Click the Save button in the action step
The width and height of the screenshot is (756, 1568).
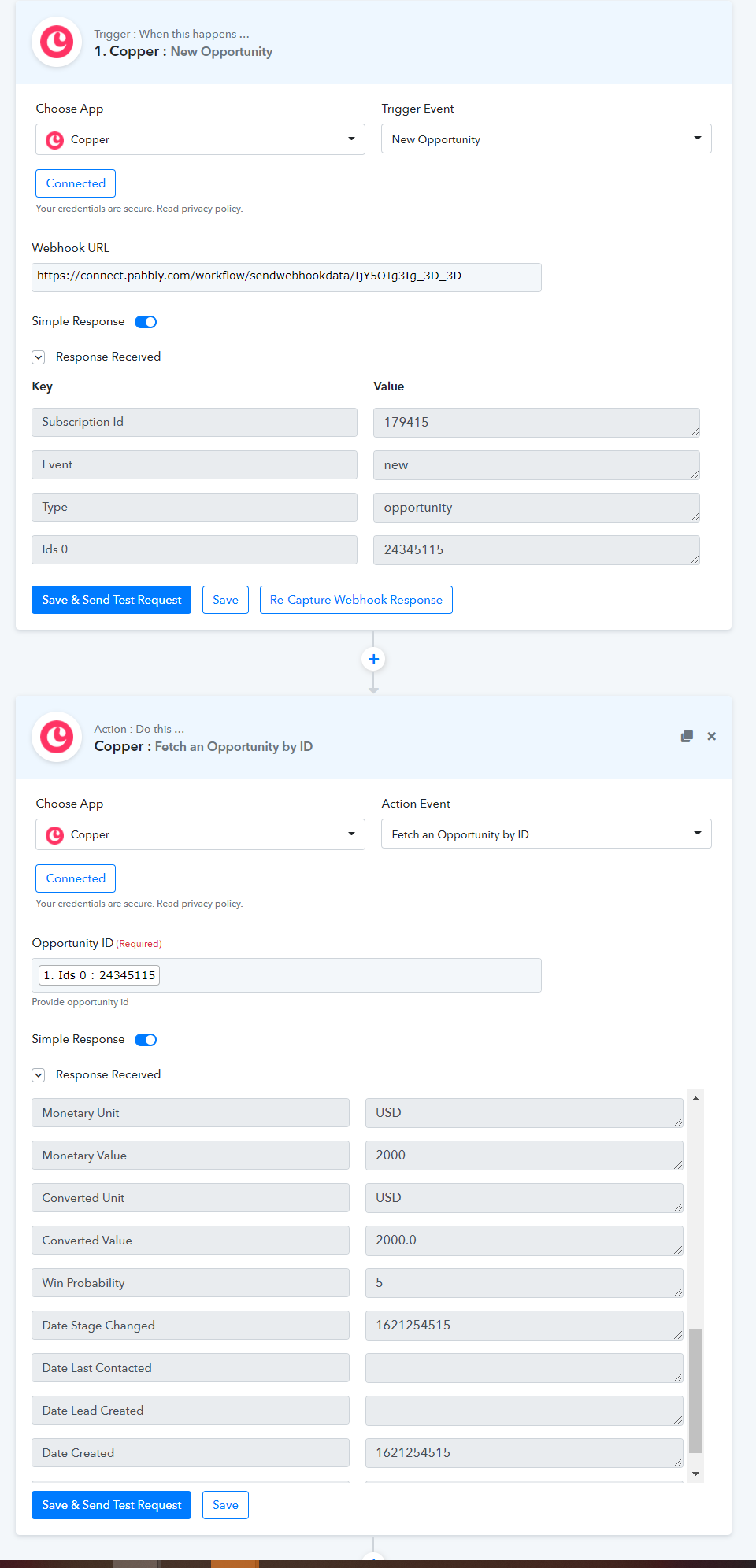tap(225, 1505)
